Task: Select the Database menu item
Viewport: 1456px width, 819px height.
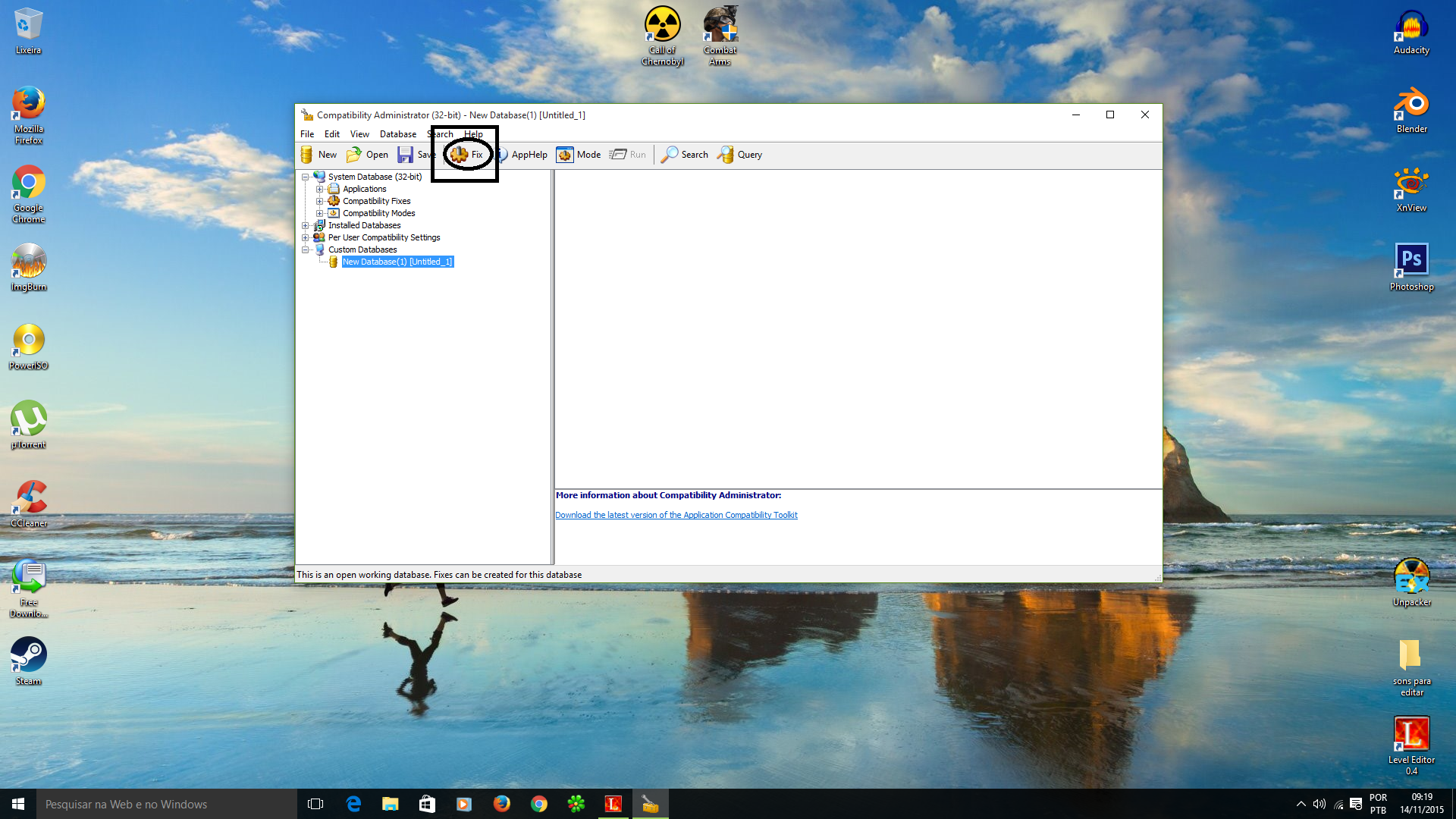Action: 397,133
